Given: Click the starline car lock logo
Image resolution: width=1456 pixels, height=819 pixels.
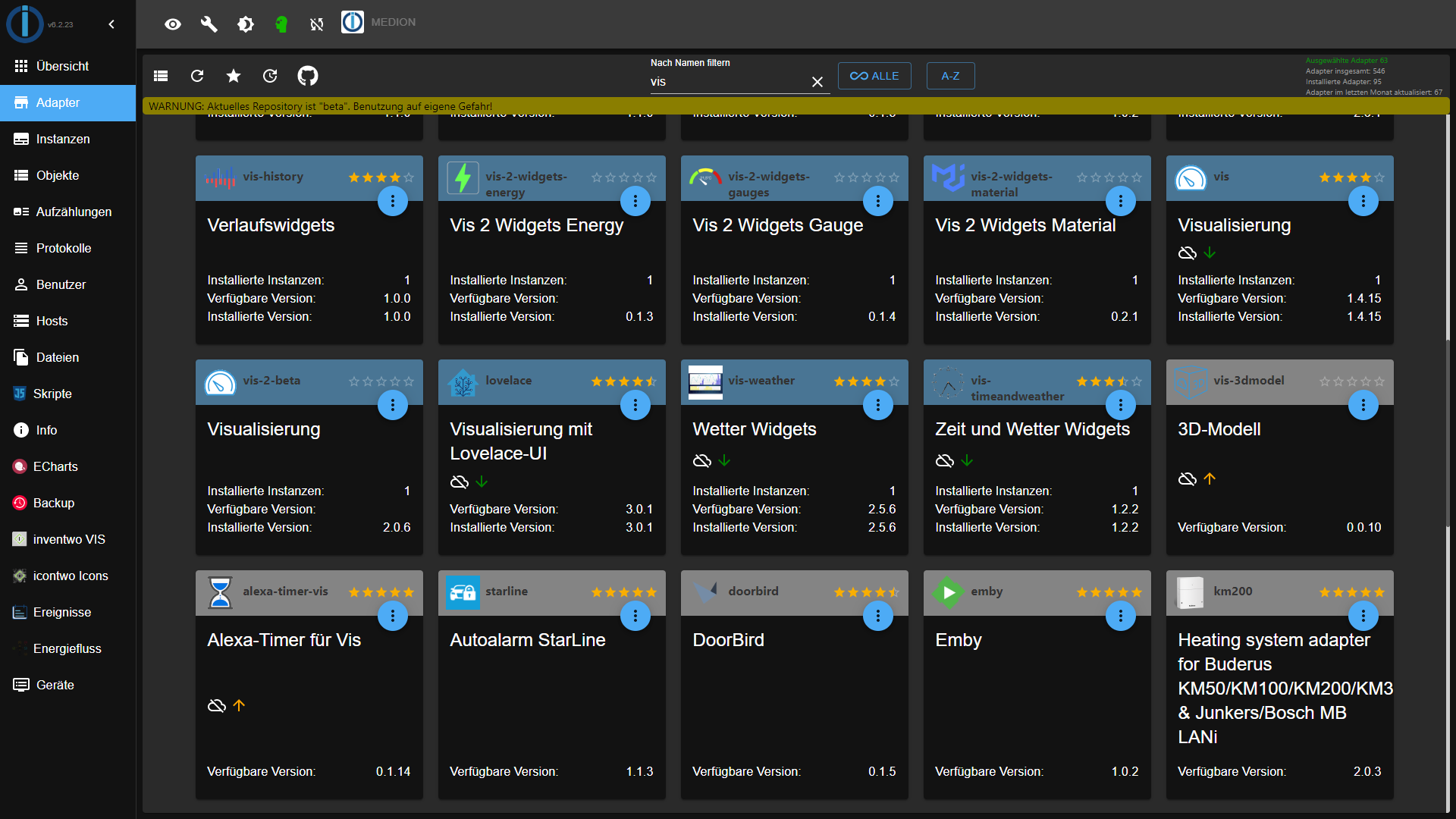Looking at the screenshot, I should click(463, 593).
